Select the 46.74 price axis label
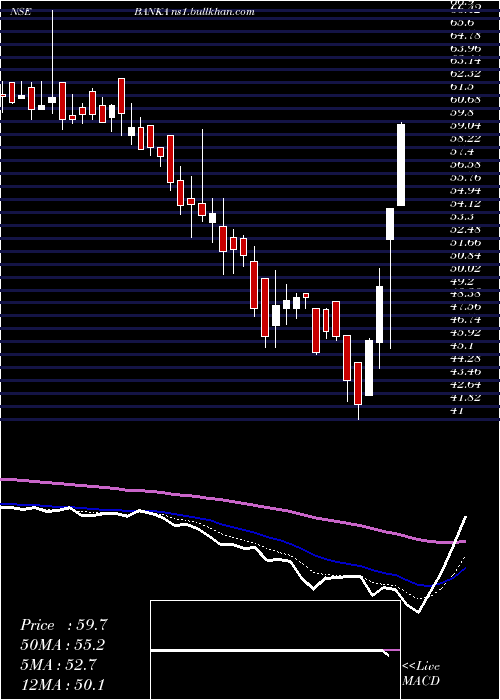 point(467,321)
